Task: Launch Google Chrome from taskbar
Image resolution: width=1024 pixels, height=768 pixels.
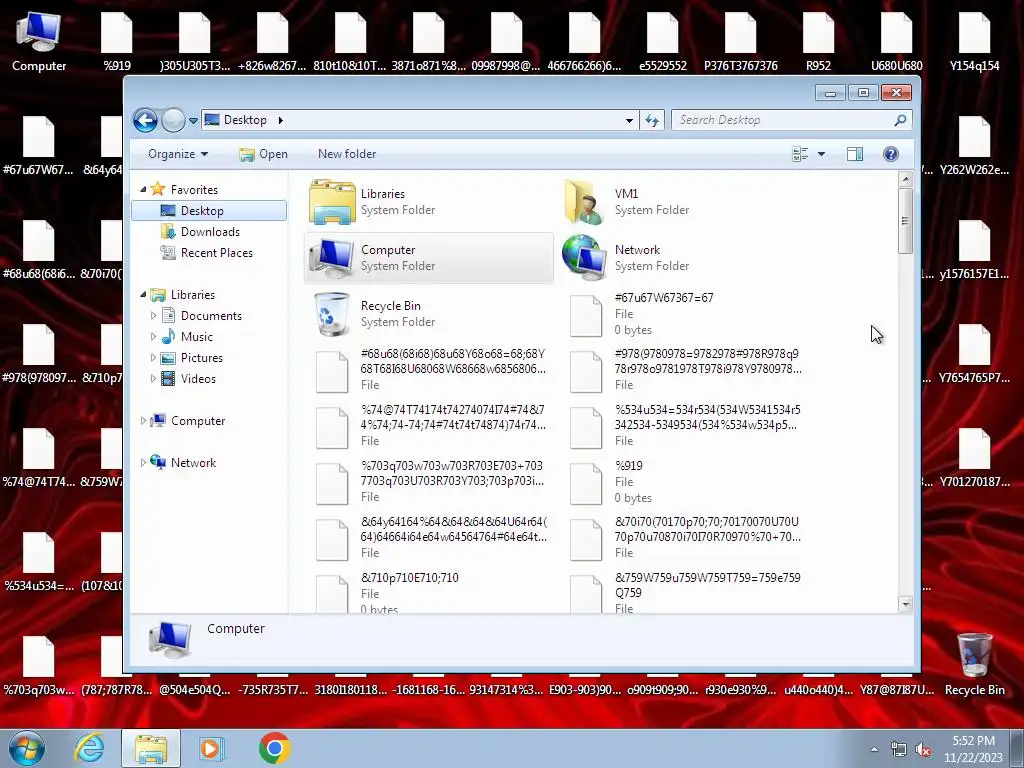Action: point(274,748)
